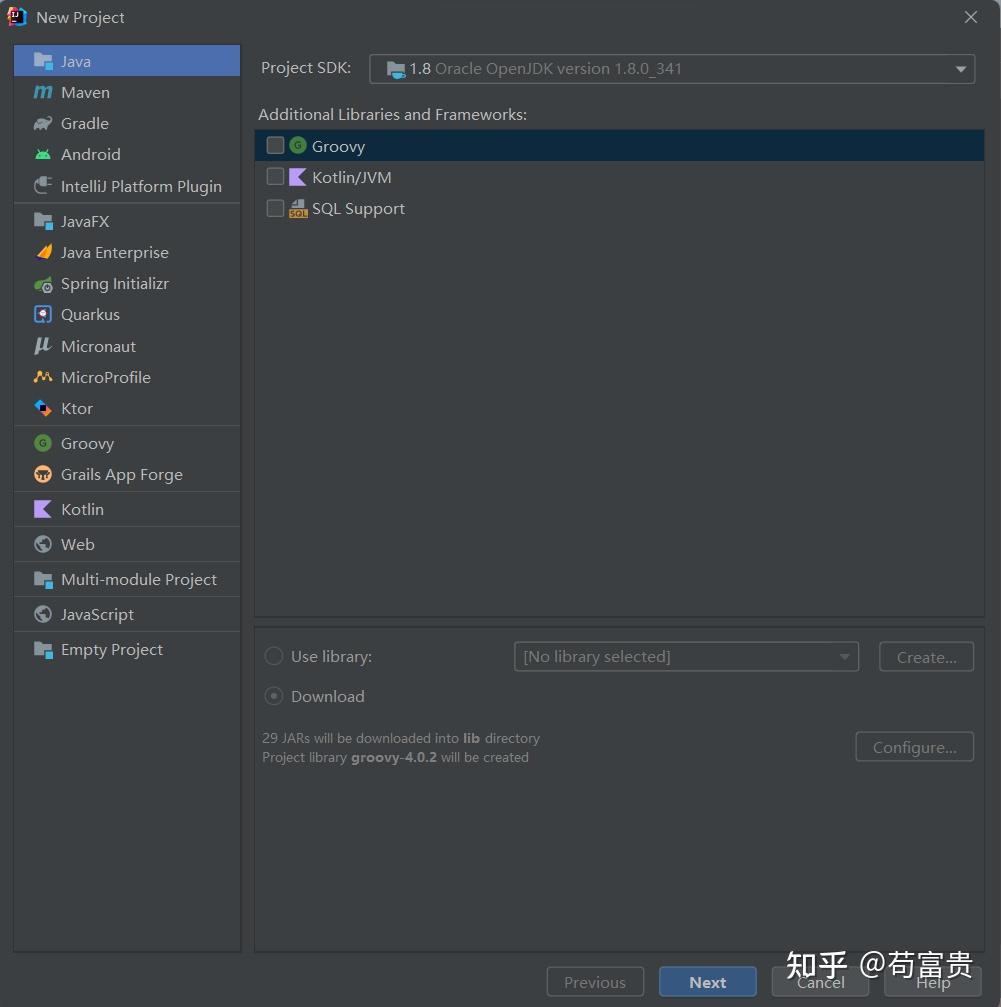This screenshot has width=1001, height=1007.
Task: Enable the Groovy library checkbox
Action: tap(275, 146)
